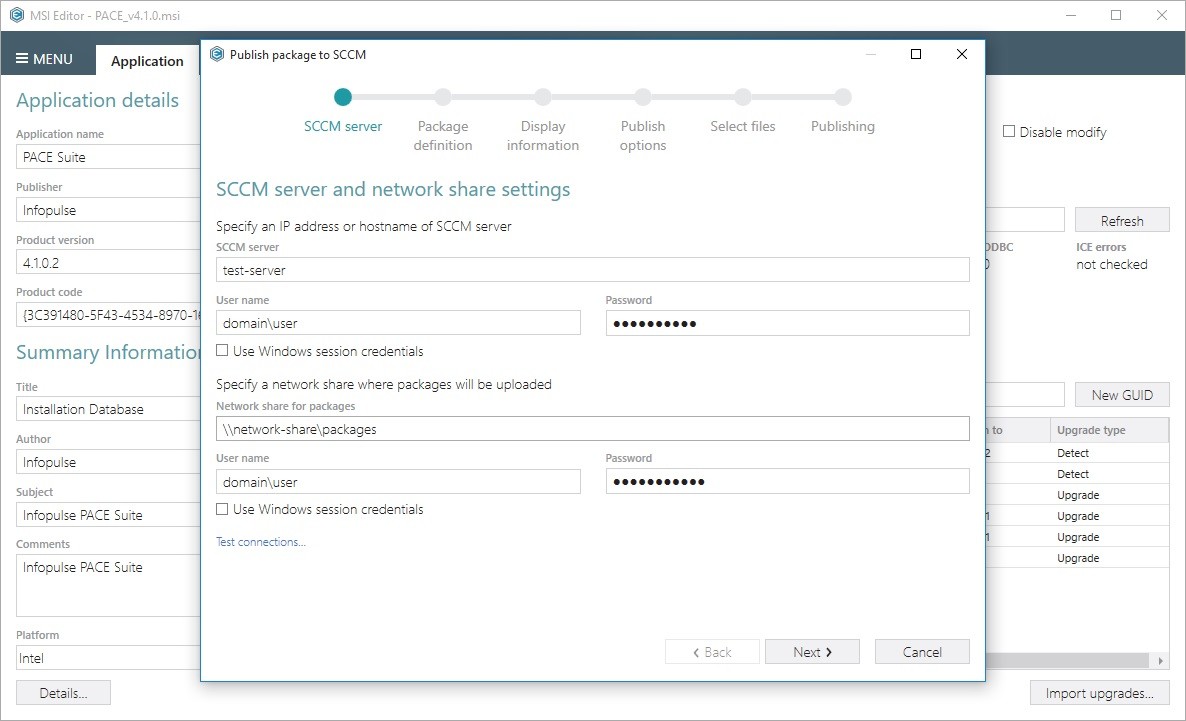Click the disabled Back button
The width and height of the screenshot is (1186, 721).
coord(712,652)
